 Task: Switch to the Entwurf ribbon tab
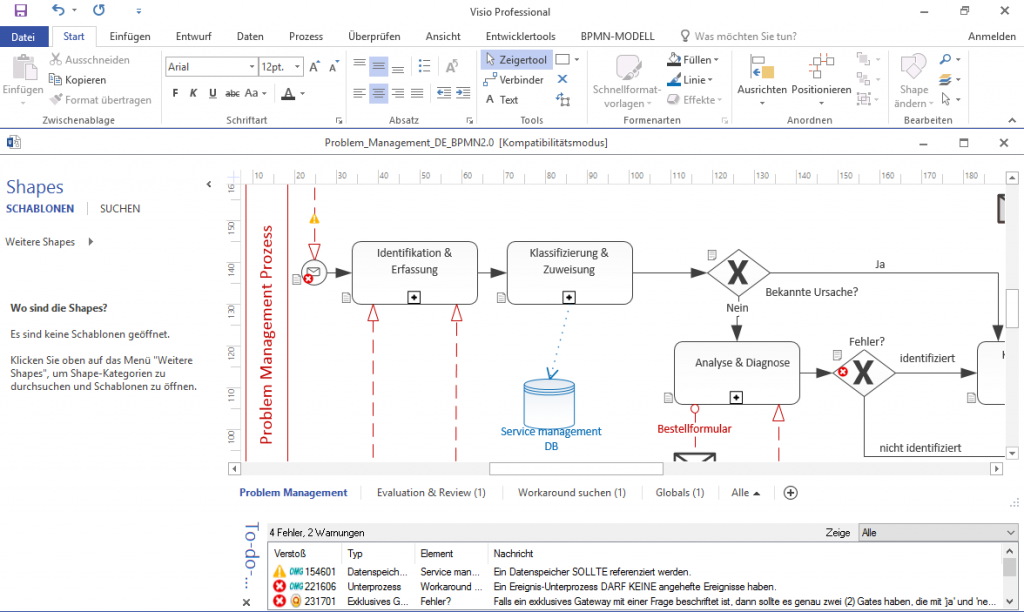click(193, 37)
